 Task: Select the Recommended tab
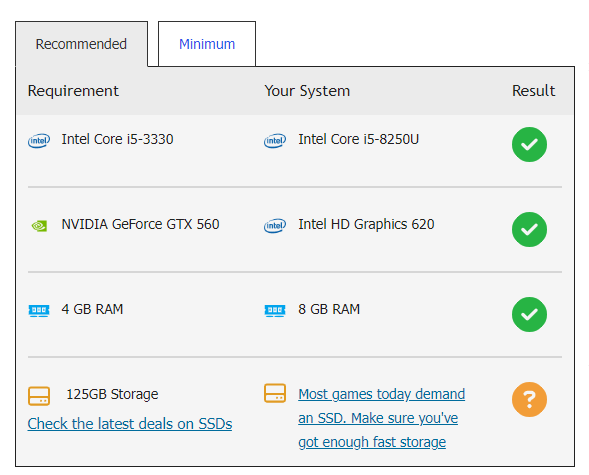coord(81,44)
